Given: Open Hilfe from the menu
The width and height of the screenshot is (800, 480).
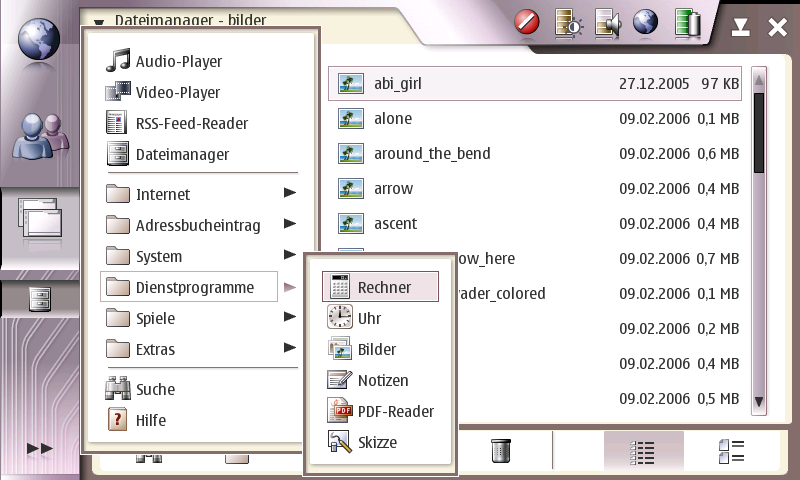Looking at the screenshot, I should pos(150,420).
